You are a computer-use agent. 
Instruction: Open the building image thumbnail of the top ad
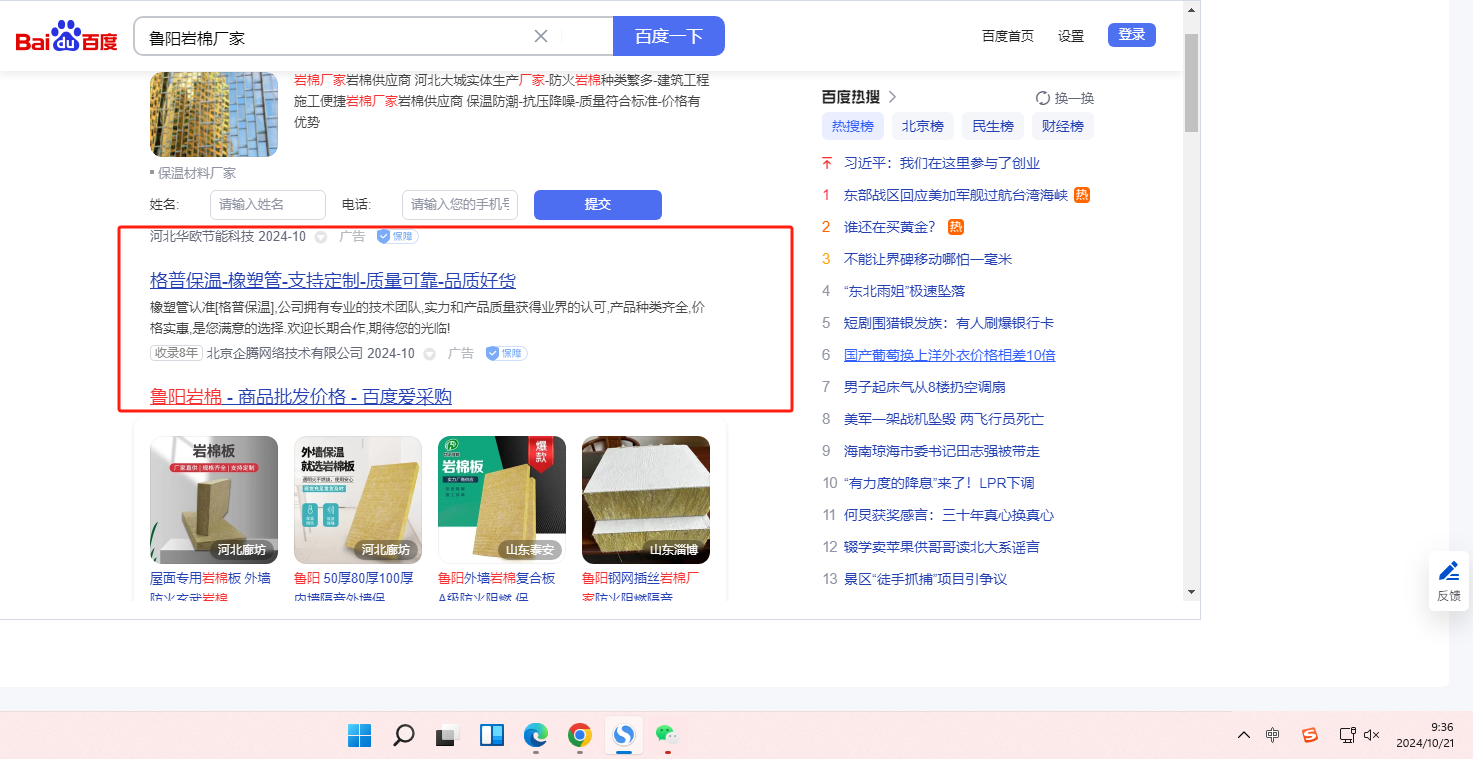click(x=214, y=114)
